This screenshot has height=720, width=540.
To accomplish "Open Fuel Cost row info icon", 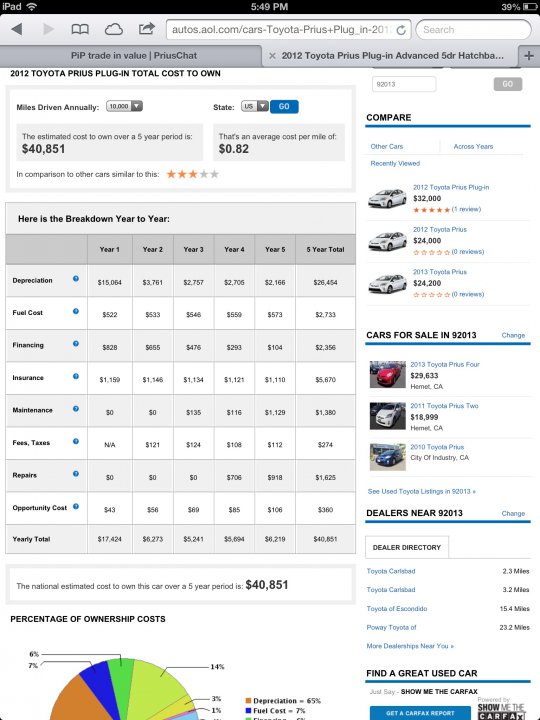I will (76, 311).
